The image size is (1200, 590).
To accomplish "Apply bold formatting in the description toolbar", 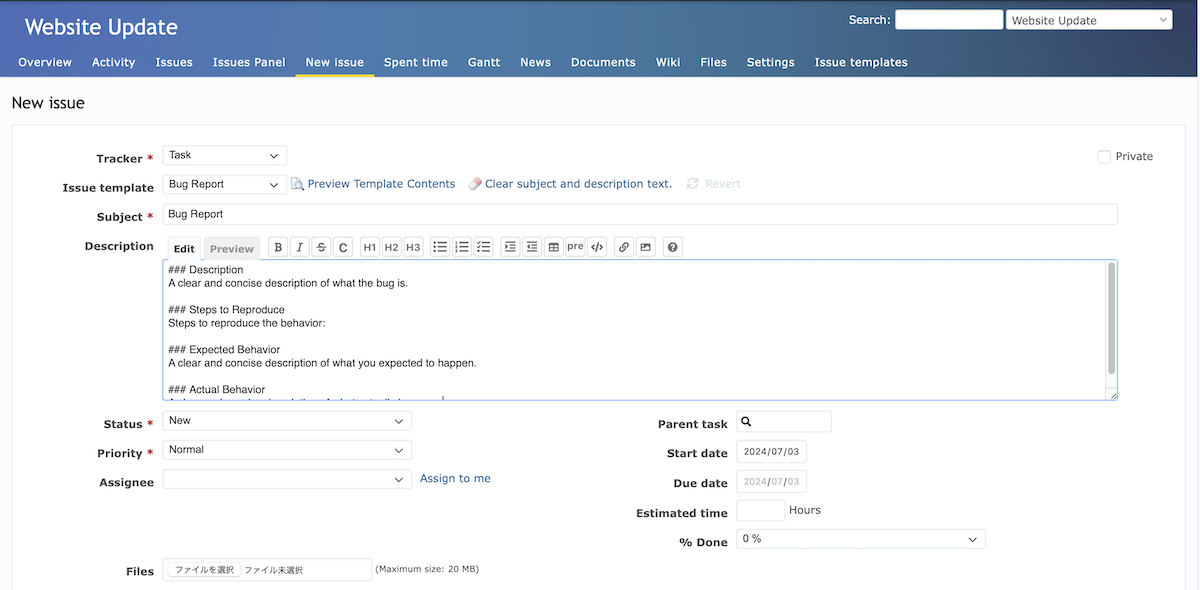I will click(x=278, y=247).
